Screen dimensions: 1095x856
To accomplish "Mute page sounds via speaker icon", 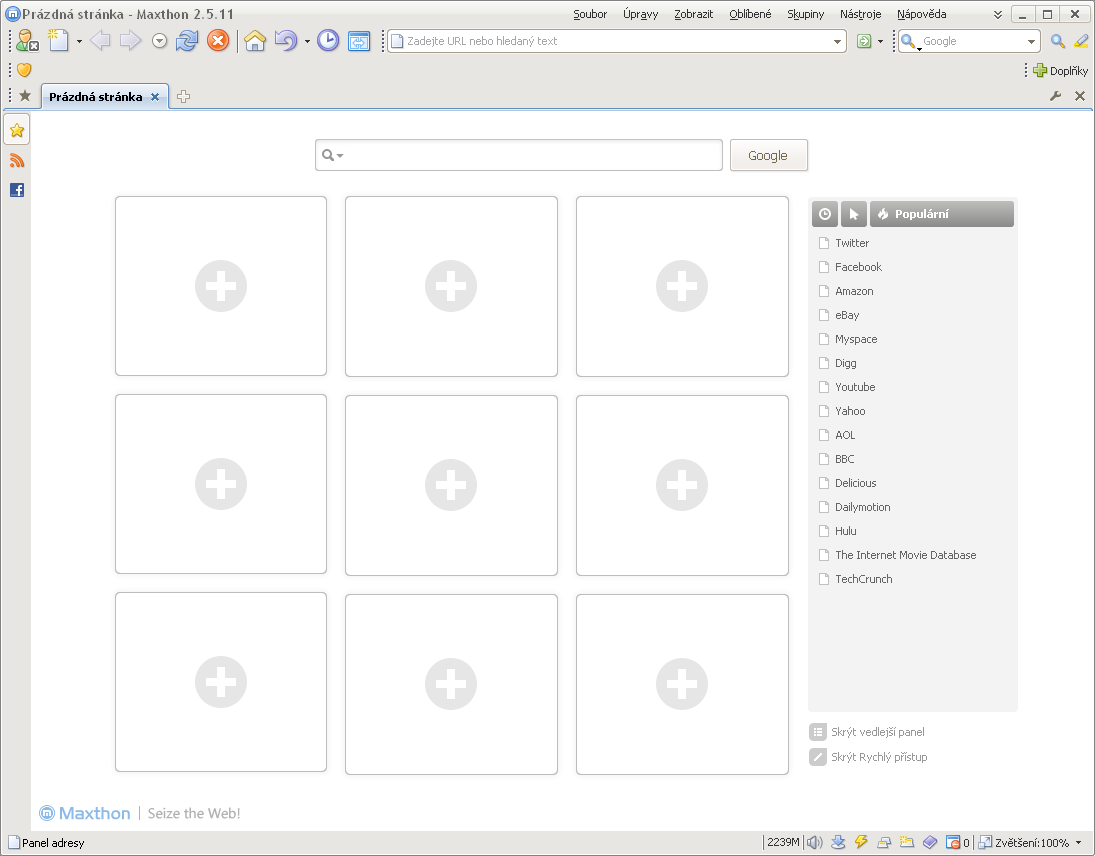I will tap(814, 841).
